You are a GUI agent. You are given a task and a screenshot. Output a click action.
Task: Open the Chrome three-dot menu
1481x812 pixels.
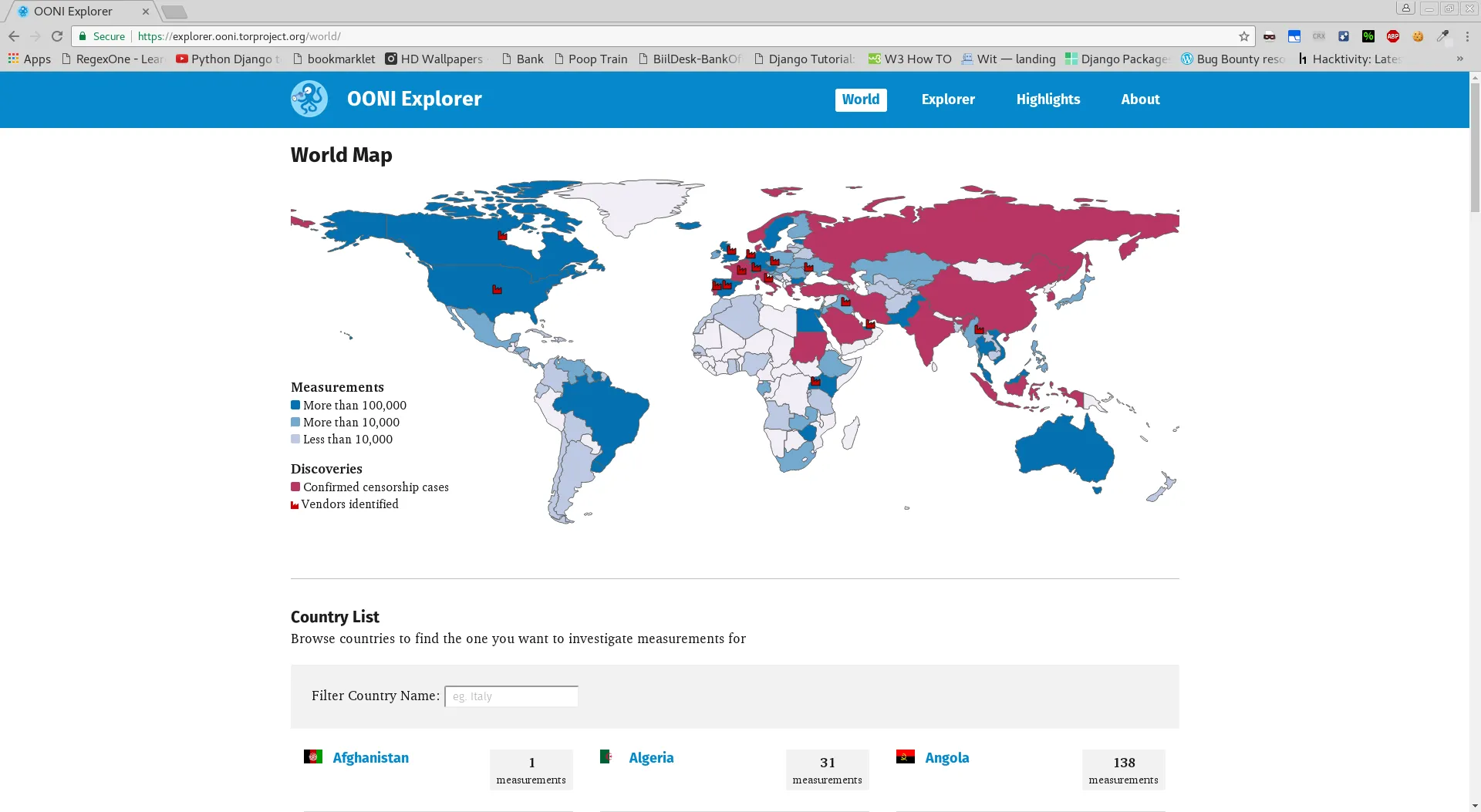point(1467,36)
